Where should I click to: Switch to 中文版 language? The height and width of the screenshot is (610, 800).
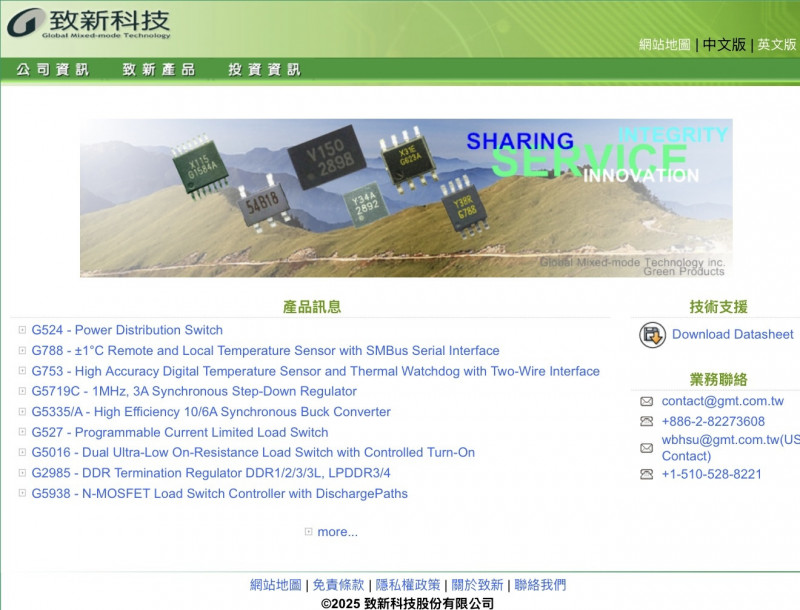click(x=724, y=44)
